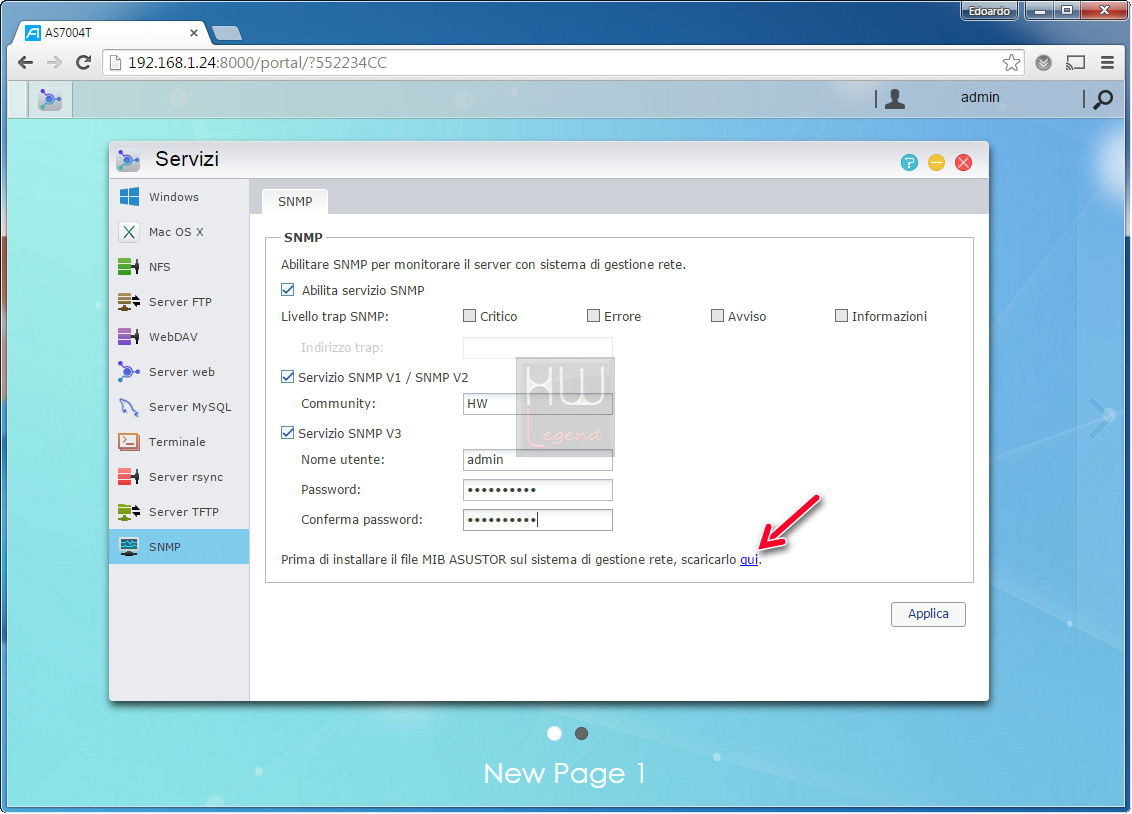Switch to first desktop page dot
Image resolution: width=1132 pixels, height=814 pixels.
click(x=554, y=733)
